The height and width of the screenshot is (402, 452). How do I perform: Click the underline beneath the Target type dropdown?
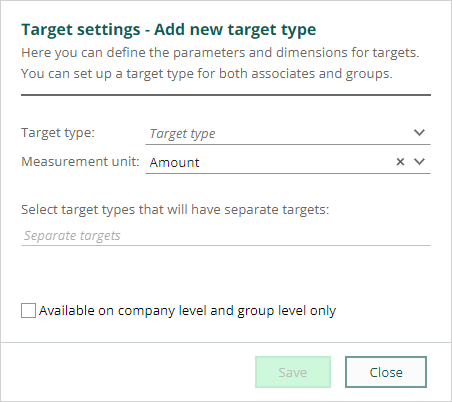(288, 144)
